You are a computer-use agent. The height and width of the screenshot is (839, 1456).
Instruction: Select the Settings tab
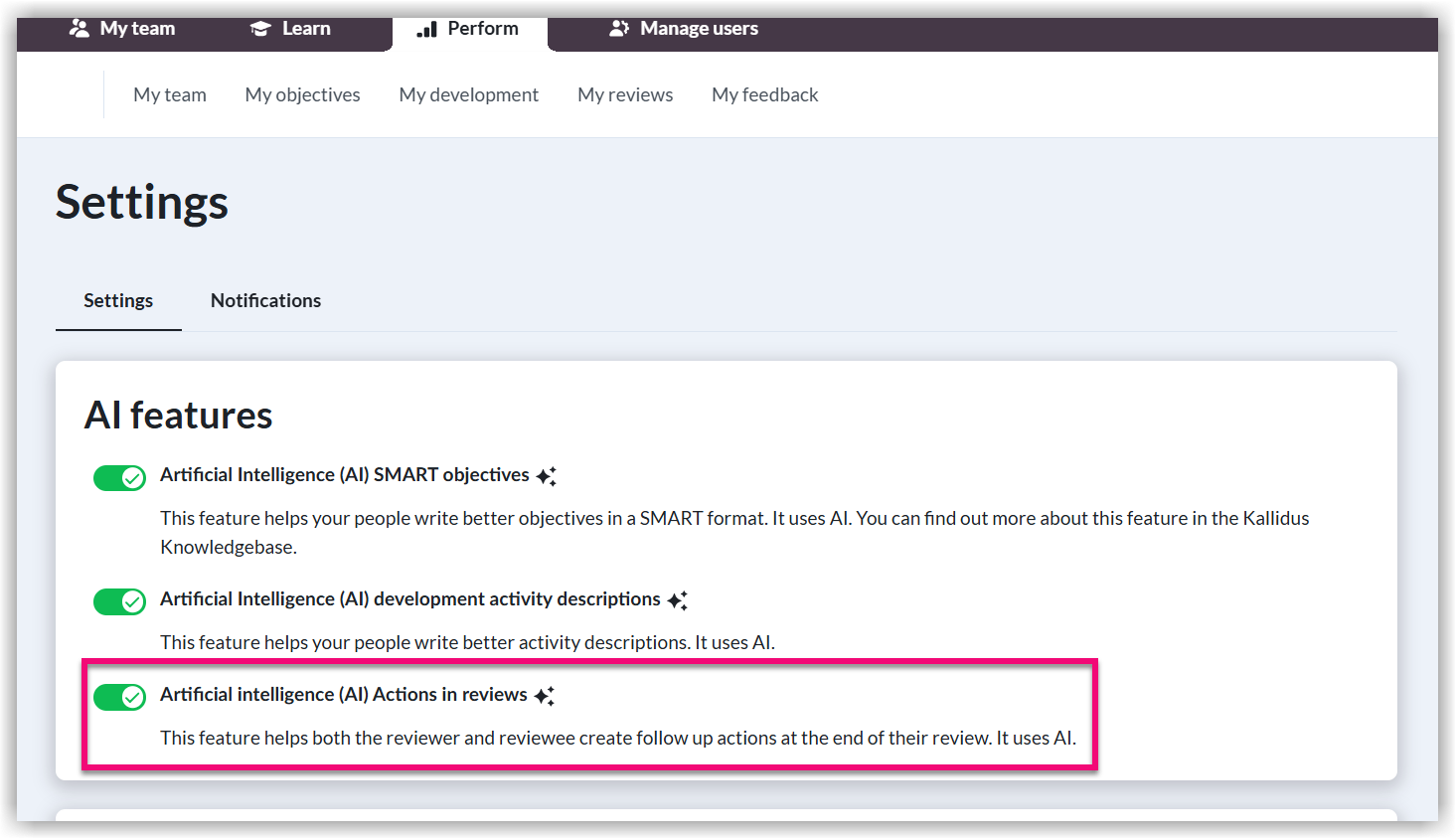(x=117, y=300)
